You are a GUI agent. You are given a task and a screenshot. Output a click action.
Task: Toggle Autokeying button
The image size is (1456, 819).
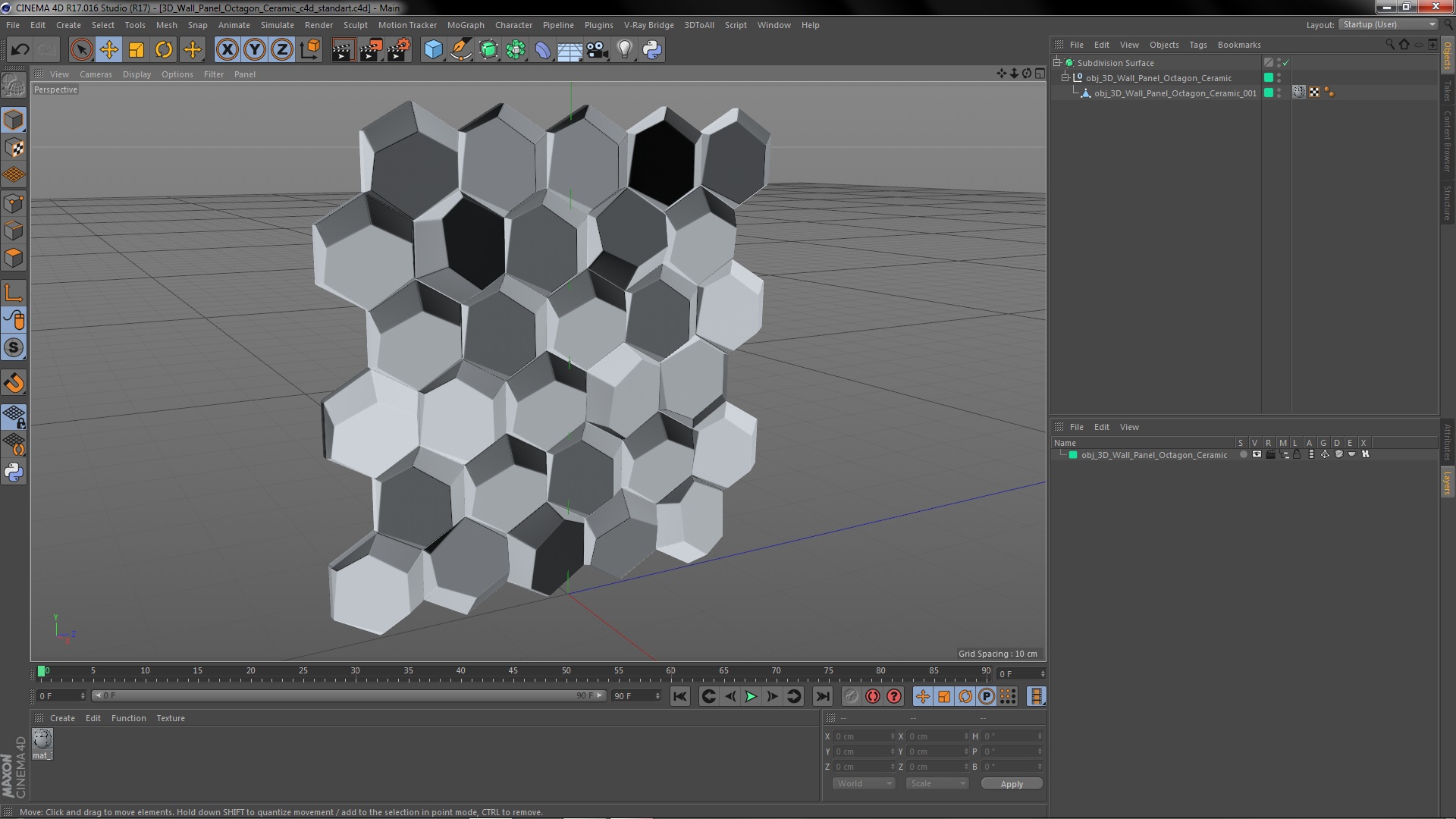coord(873,696)
